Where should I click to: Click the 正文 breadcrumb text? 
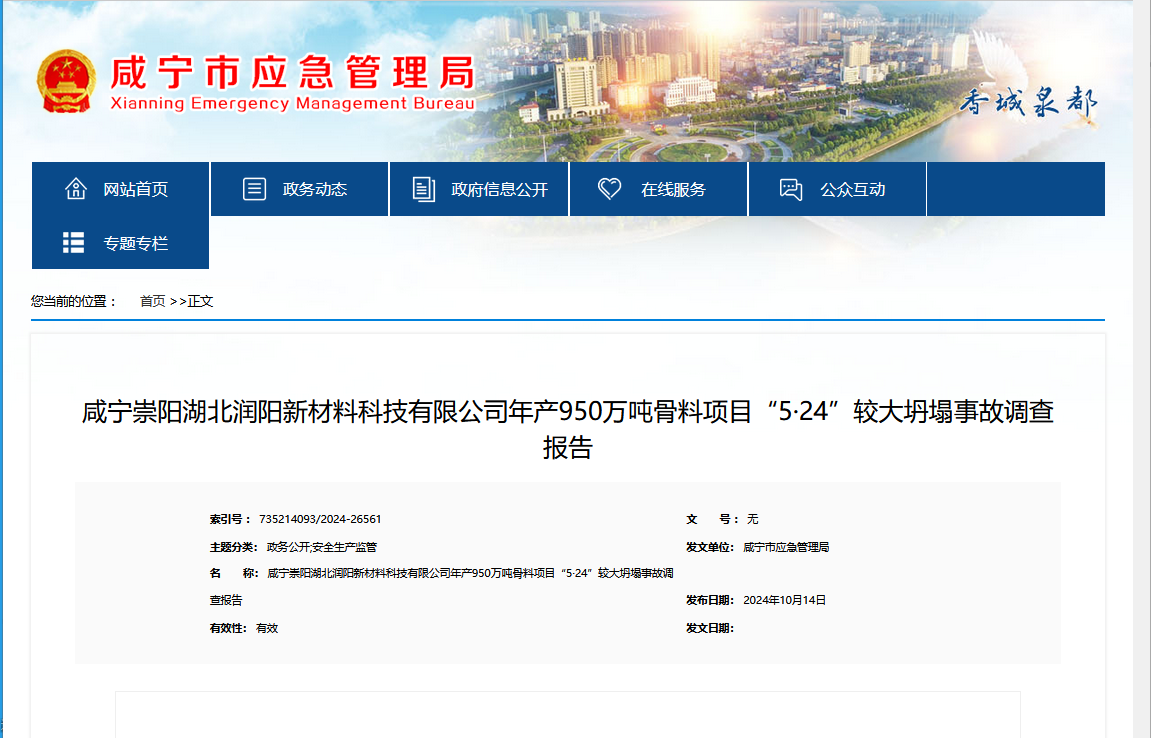[x=200, y=301]
